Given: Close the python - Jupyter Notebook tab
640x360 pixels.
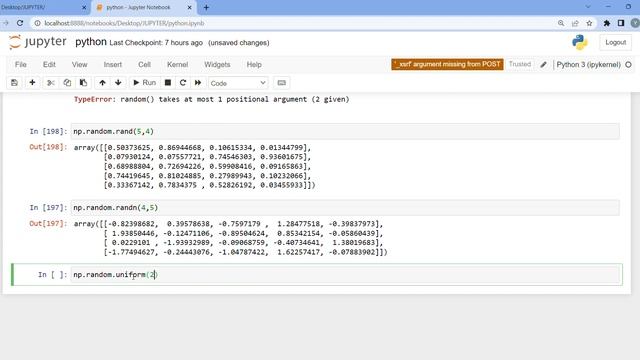Looking at the screenshot, I should (189, 7).
